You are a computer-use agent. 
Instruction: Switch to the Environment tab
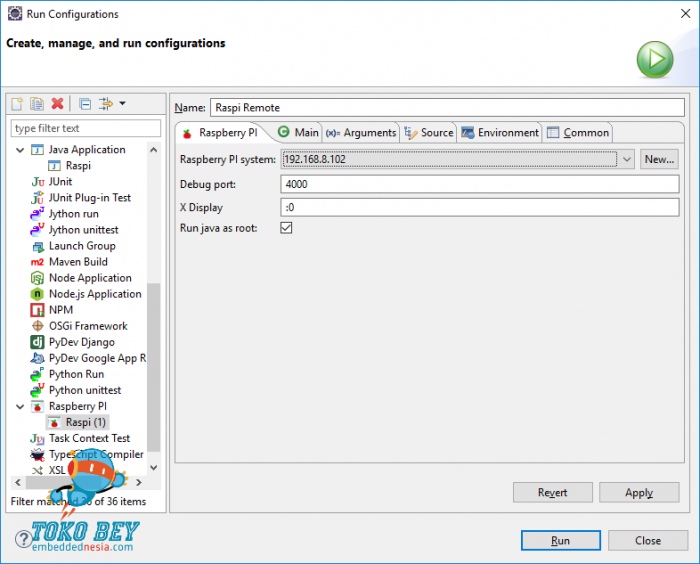(500, 133)
